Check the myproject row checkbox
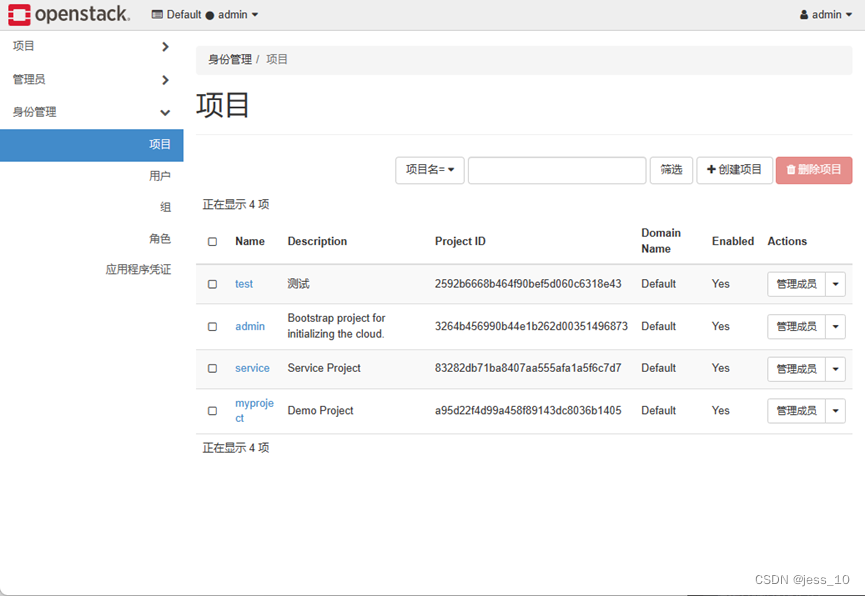 pyautogui.click(x=212, y=411)
